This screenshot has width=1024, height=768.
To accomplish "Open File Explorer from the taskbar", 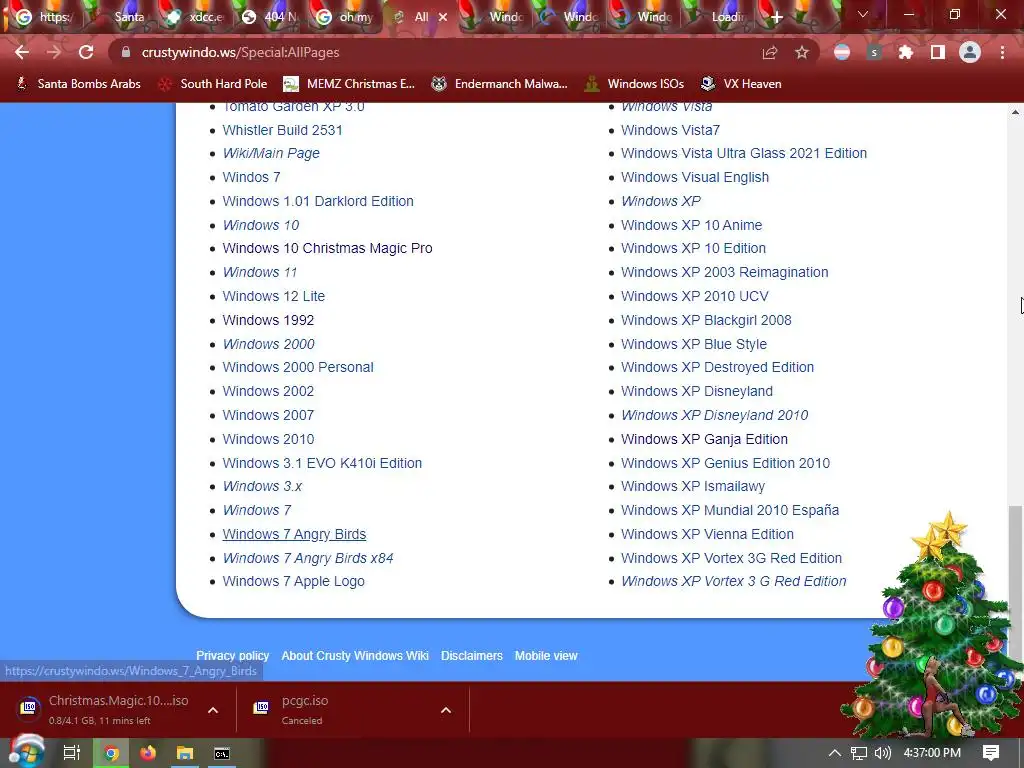I will click(185, 753).
